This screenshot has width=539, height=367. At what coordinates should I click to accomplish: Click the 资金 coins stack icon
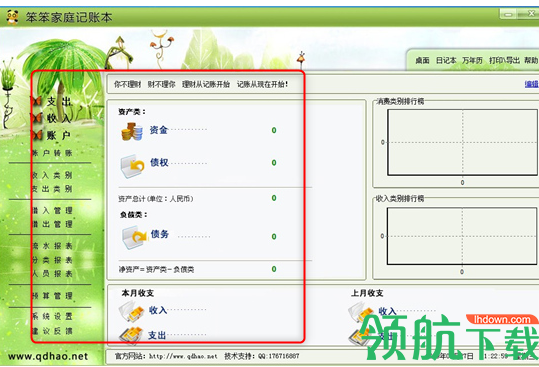[x=132, y=132]
